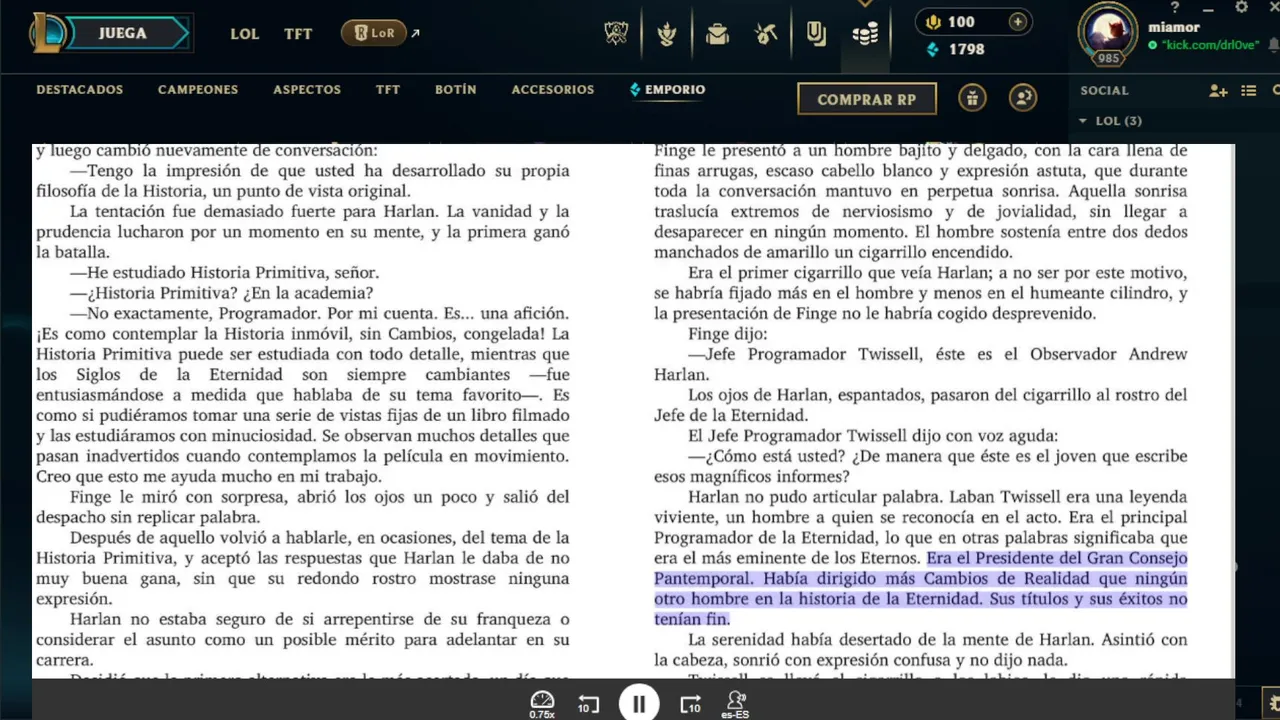The image size is (1280, 720).
Task: Open the account purchase history icon
Action: pos(1022,98)
